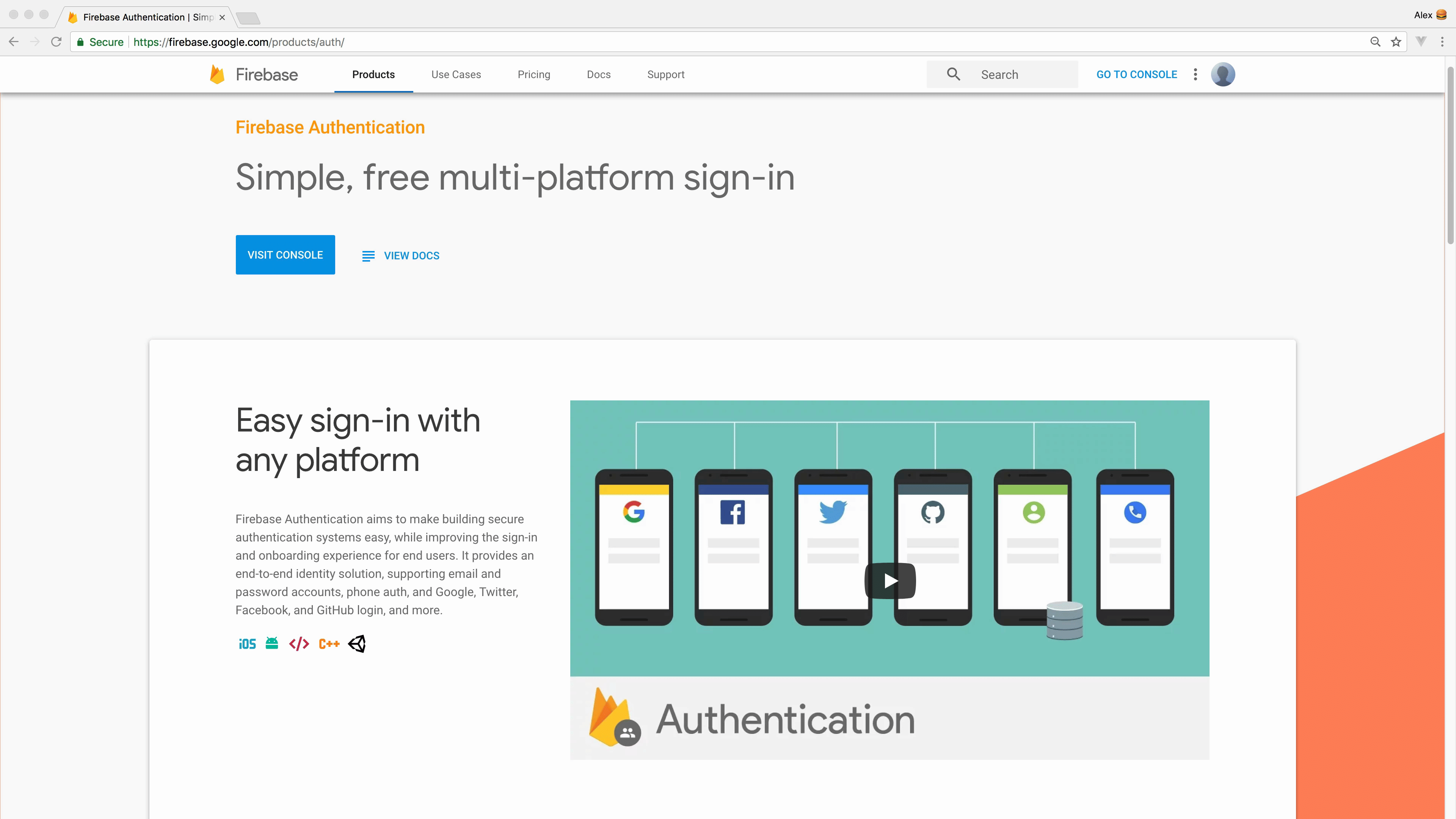Click the page vertical scrollbar

pos(1450,155)
